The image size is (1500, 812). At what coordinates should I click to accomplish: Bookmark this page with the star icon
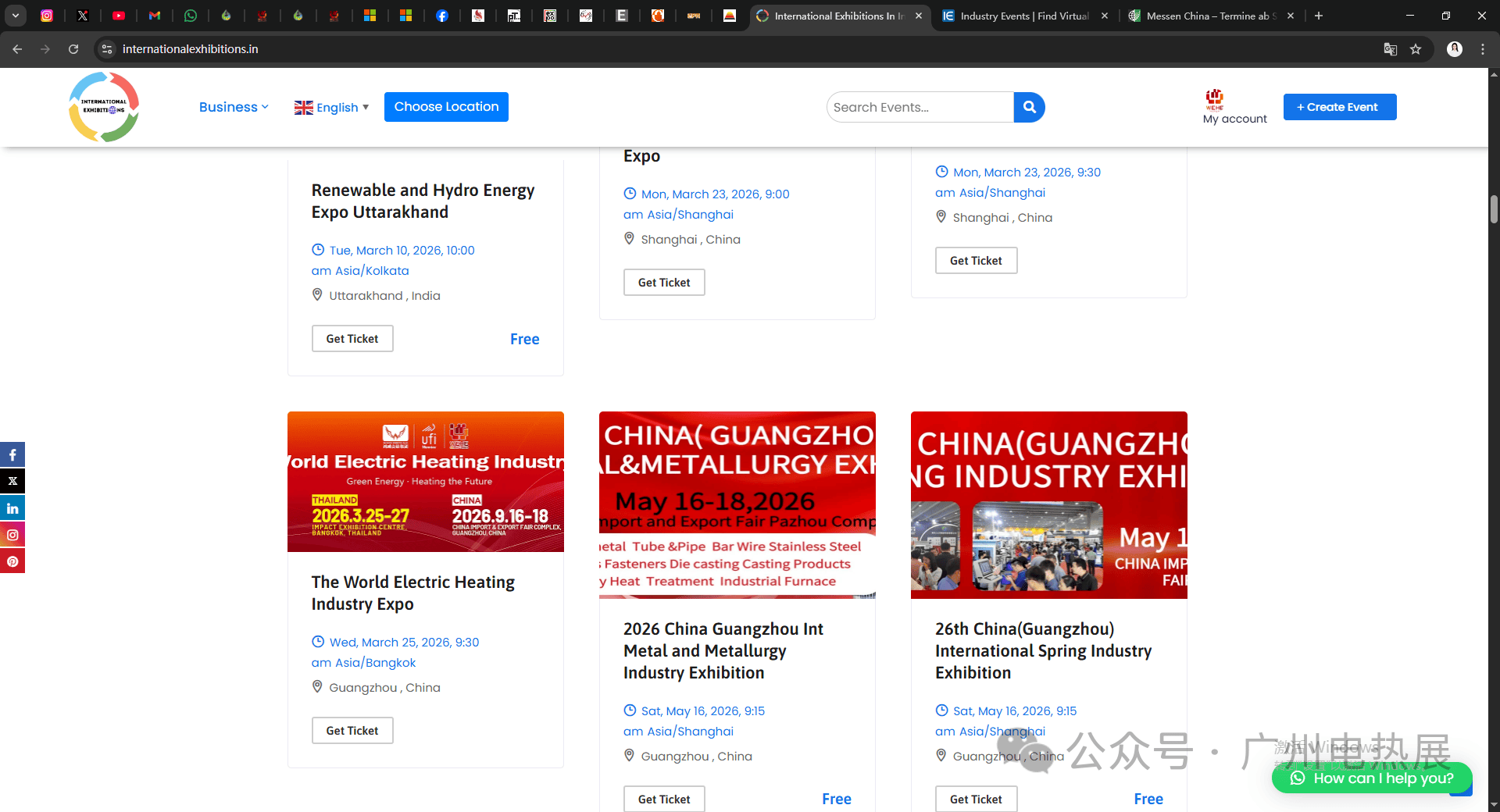[x=1416, y=49]
